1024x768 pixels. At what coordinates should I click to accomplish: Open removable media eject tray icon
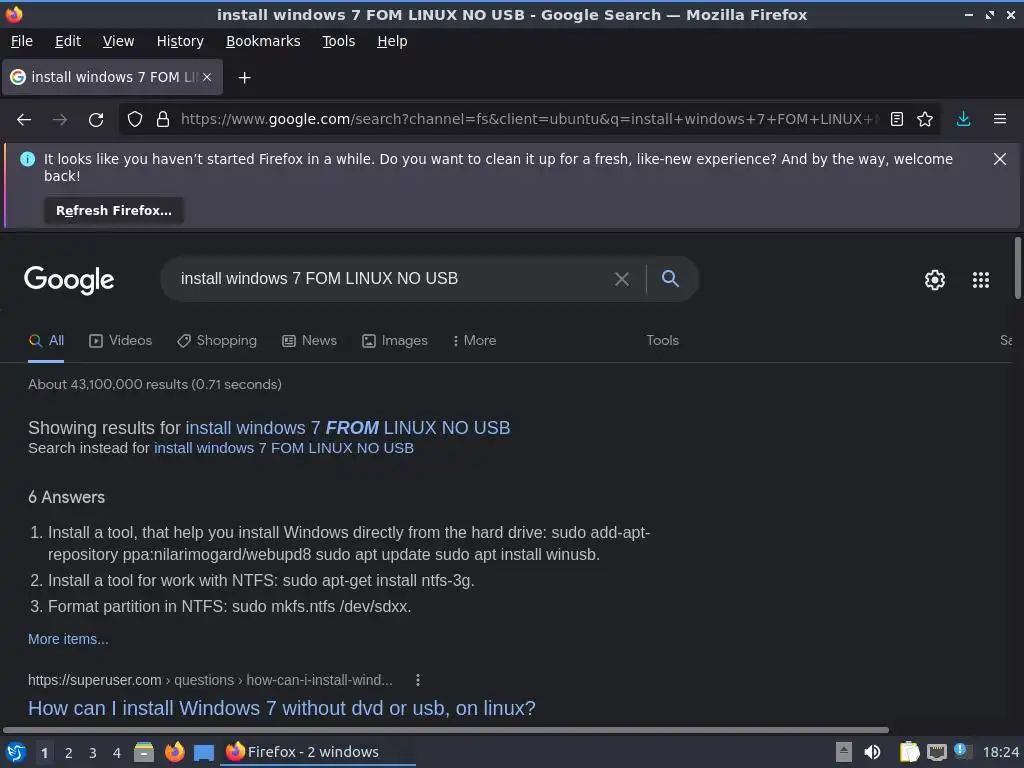(x=844, y=752)
